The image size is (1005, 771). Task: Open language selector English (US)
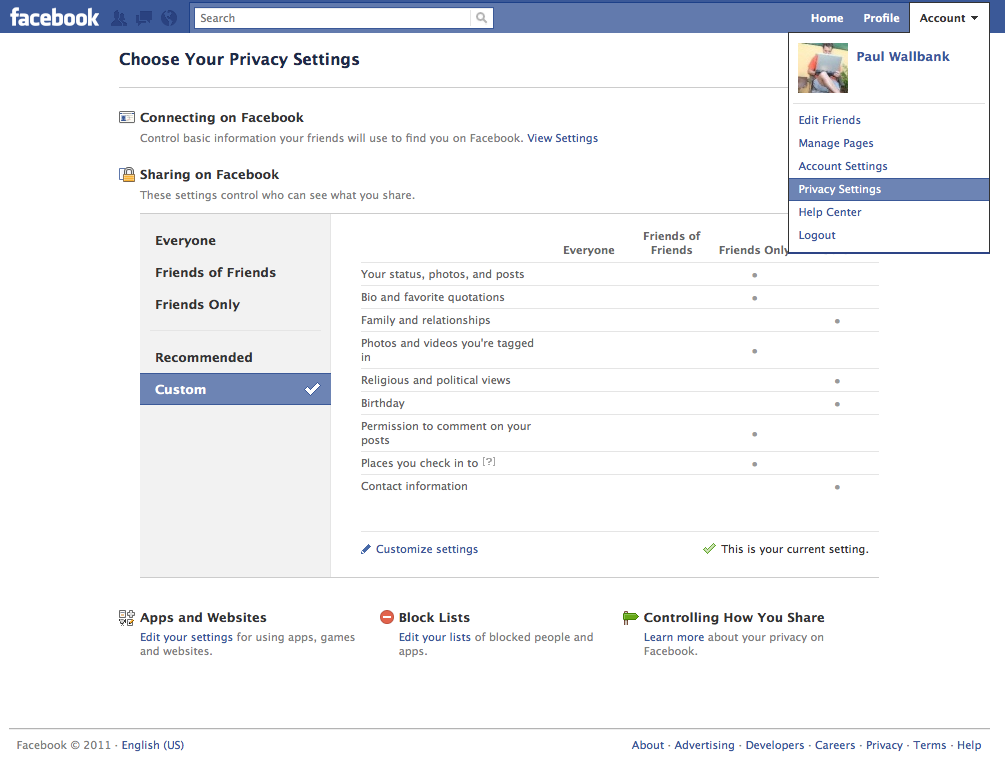point(153,745)
